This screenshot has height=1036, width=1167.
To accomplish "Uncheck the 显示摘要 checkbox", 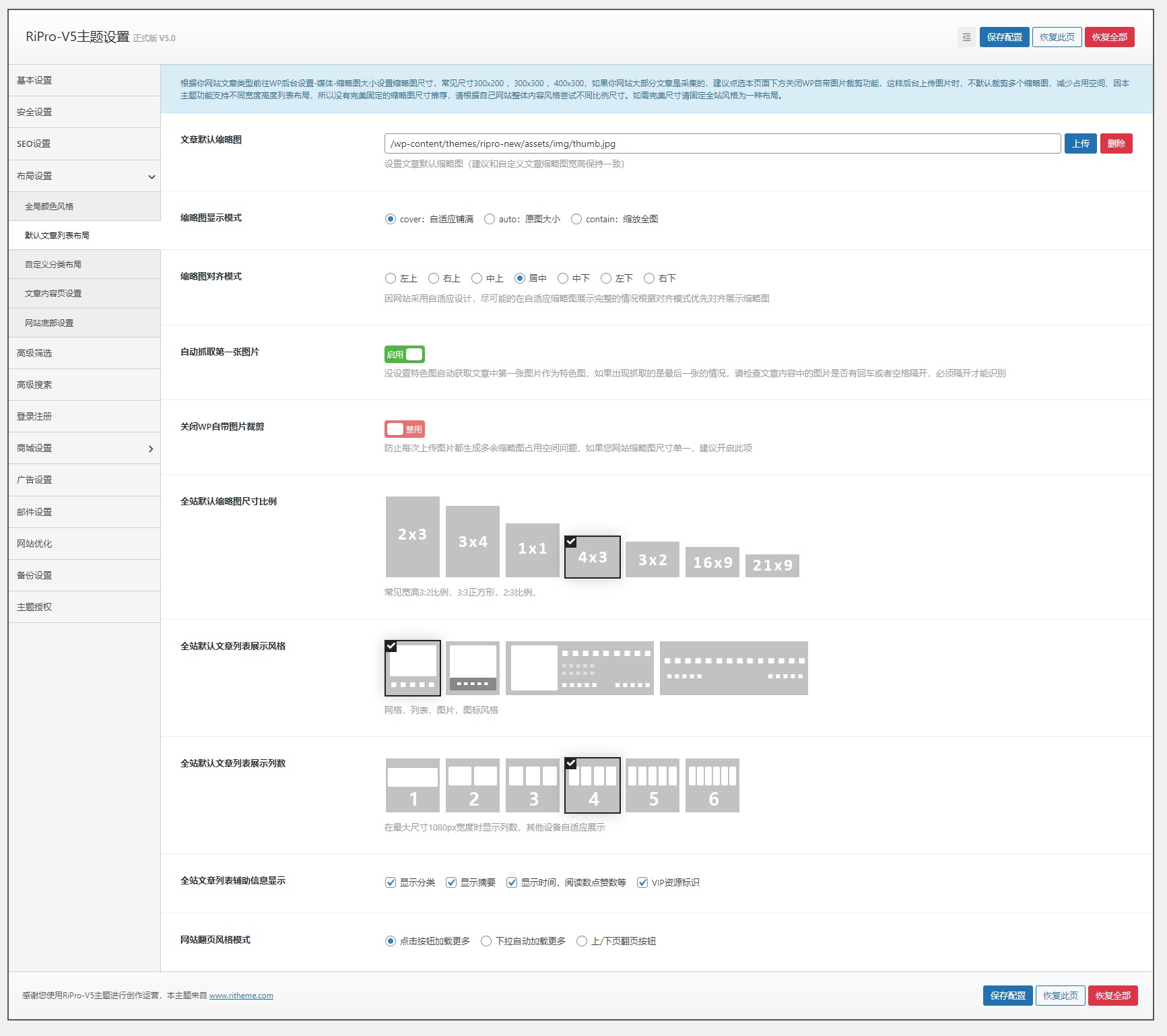I will tap(451, 882).
